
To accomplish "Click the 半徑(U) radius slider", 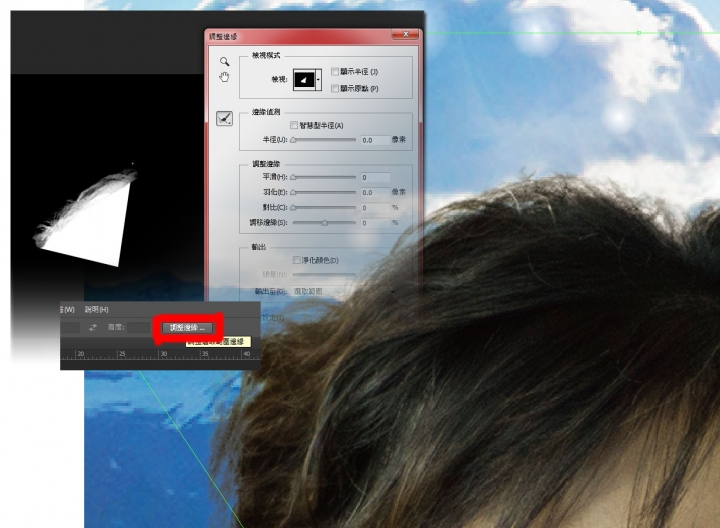I will [324, 140].
